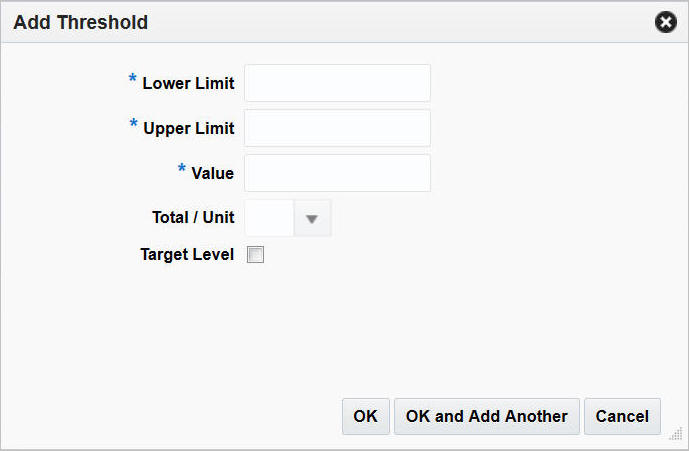
Task: Click the required asterisk beside Value
Action: (183, 170)
